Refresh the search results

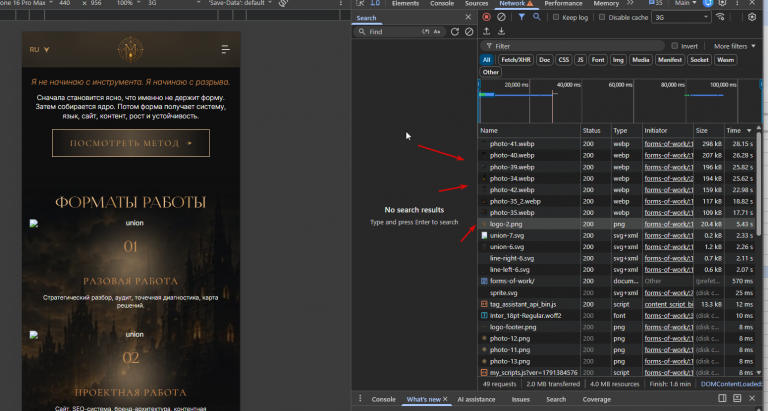pyautogui.click(x=455, y=32)
